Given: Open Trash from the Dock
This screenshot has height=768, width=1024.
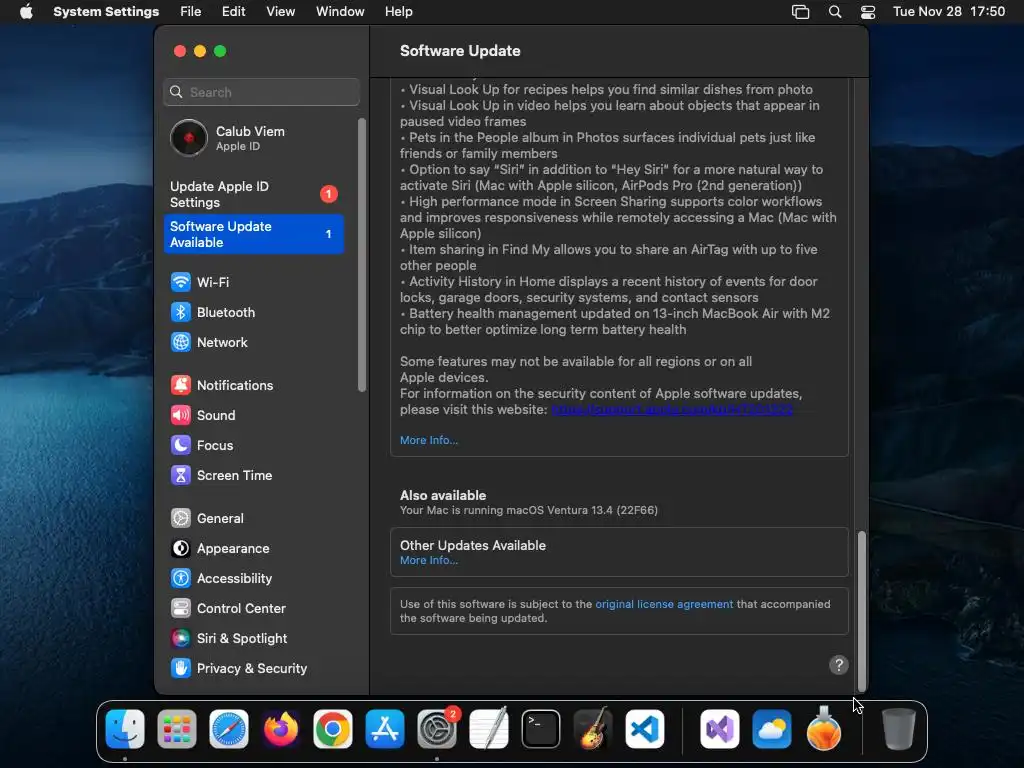Looking at the screenshot, I should click(x=899, y=729).
